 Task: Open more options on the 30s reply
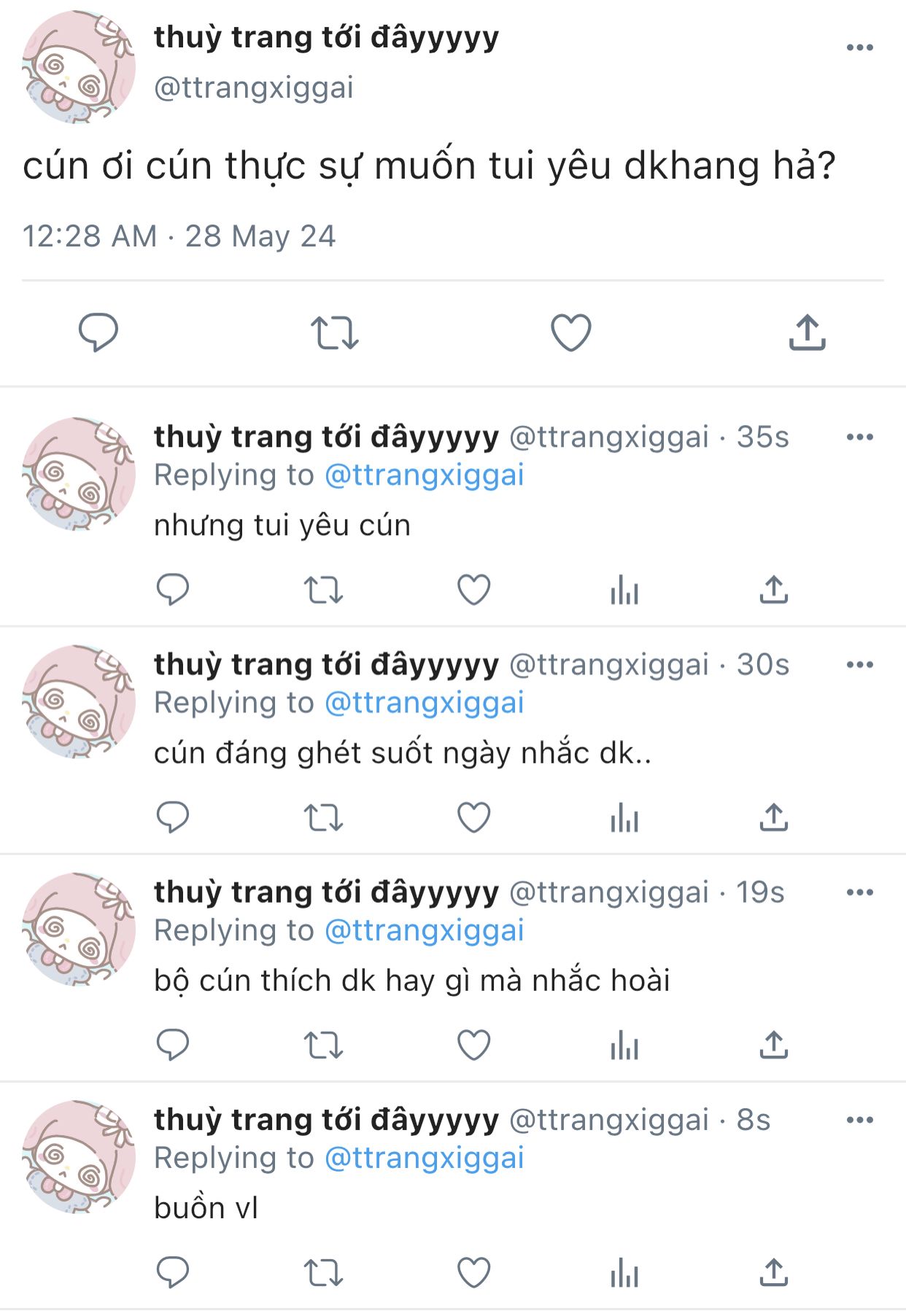pyautogui.click(x=860, y=664)
